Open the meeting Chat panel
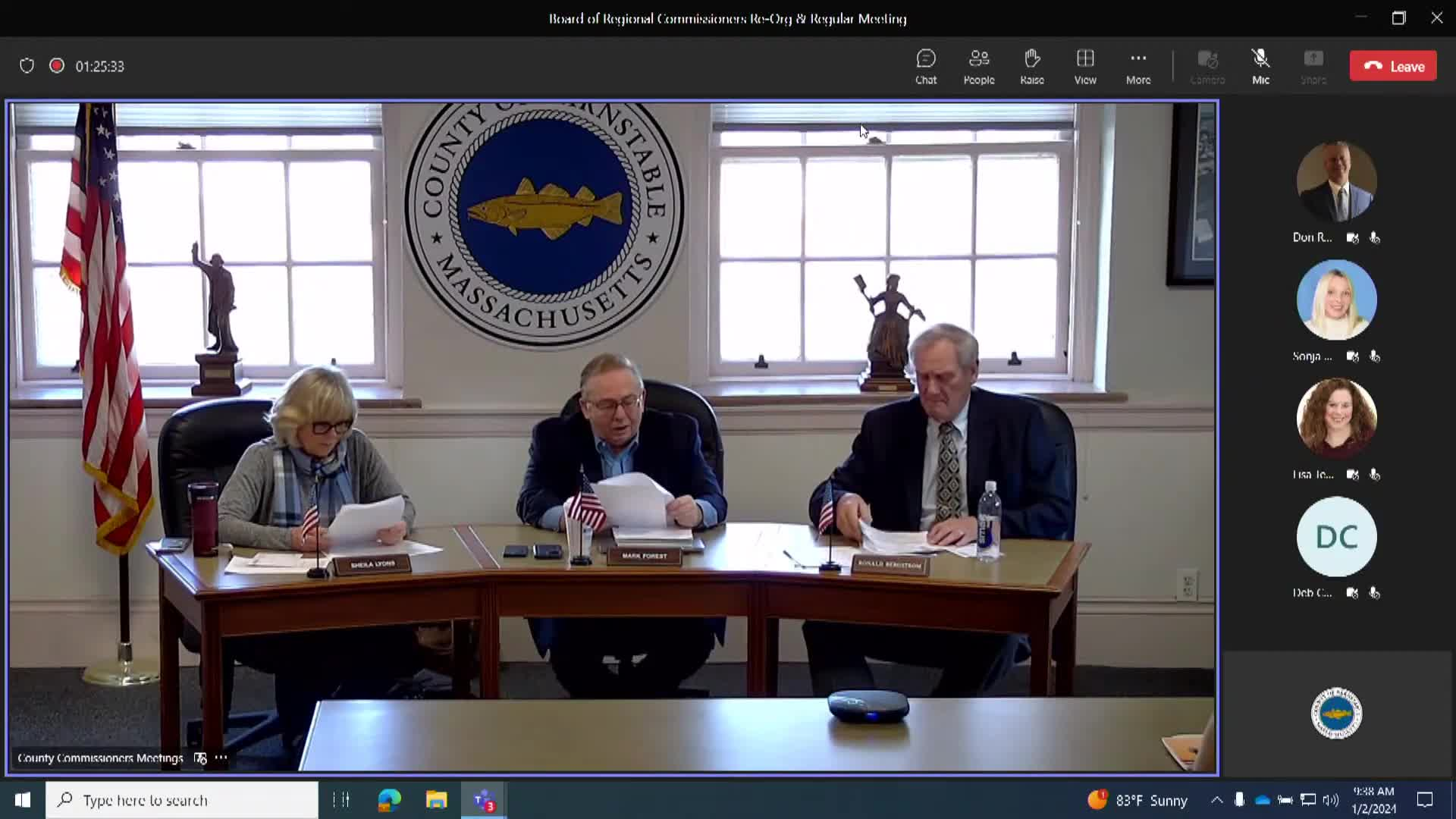Viewport: 1456px width, 819px height. (926, 66)
